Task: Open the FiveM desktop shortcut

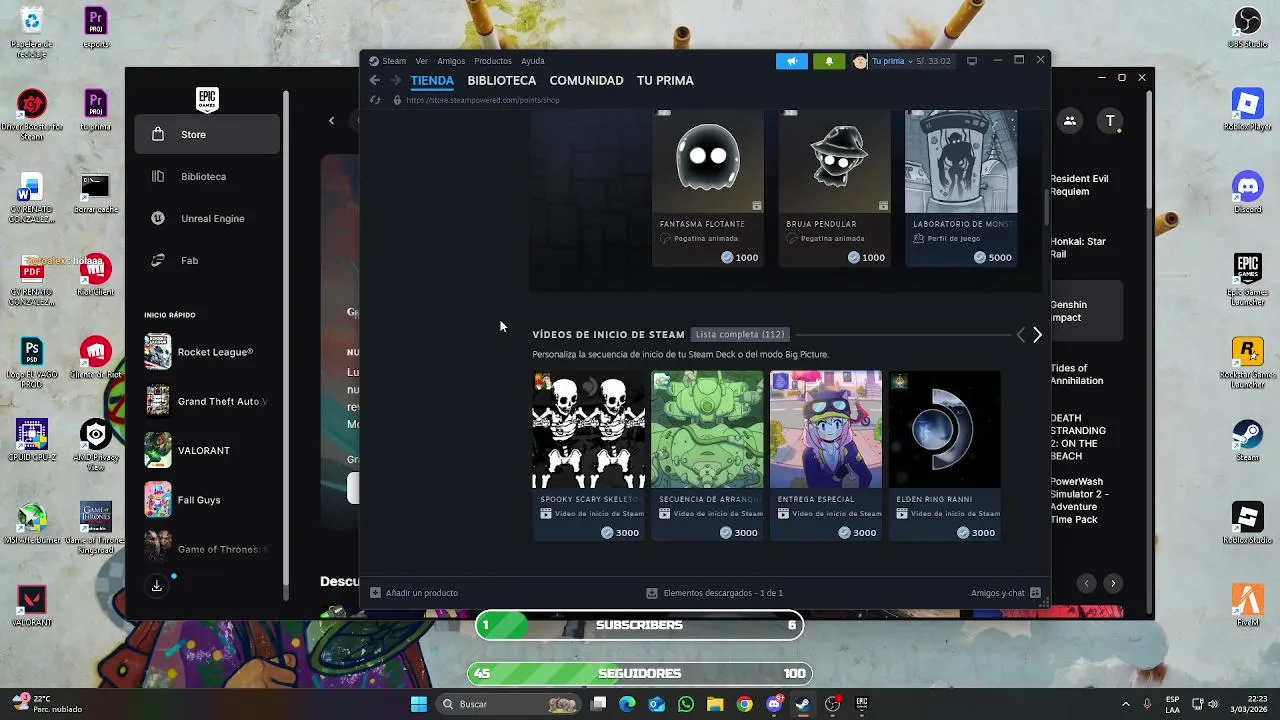Action: (x=1247, y=604)
